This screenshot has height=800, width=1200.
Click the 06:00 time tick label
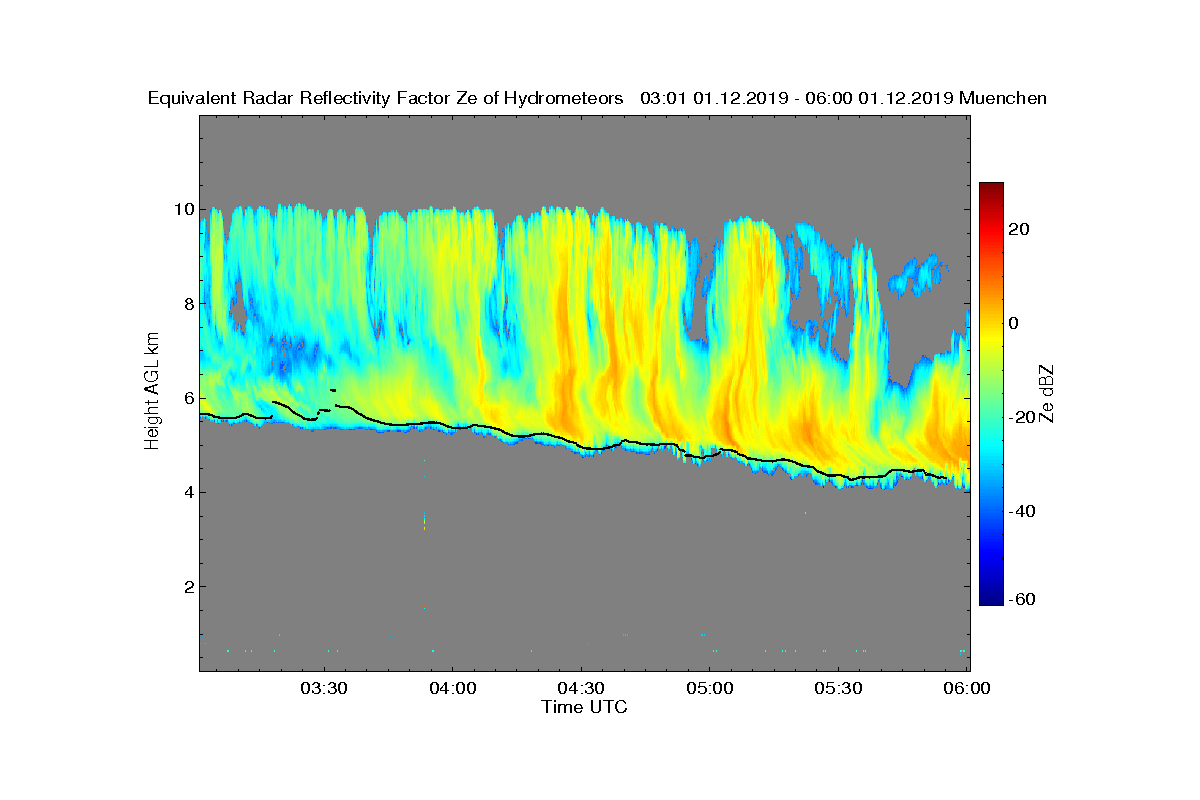pos(966,688)
